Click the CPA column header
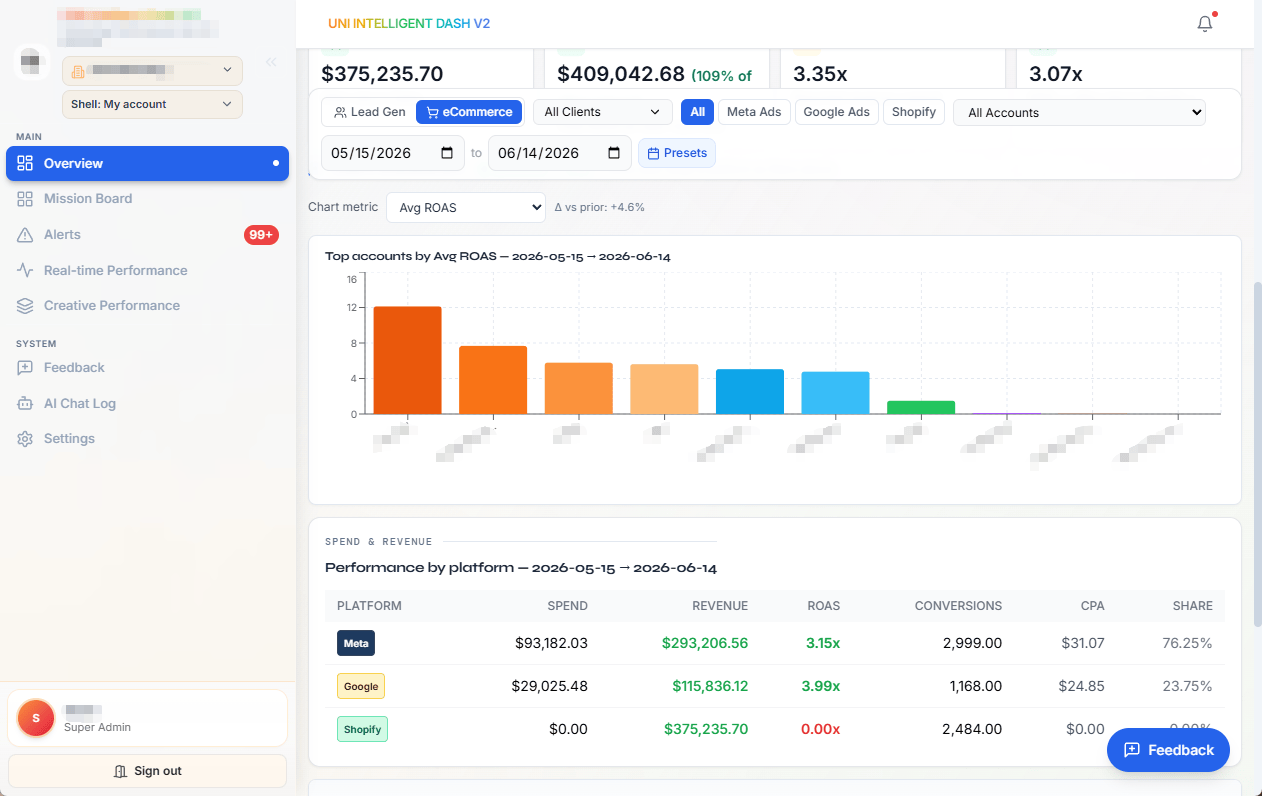The width and height of the screenshot is (1262, 796). 1092,606
